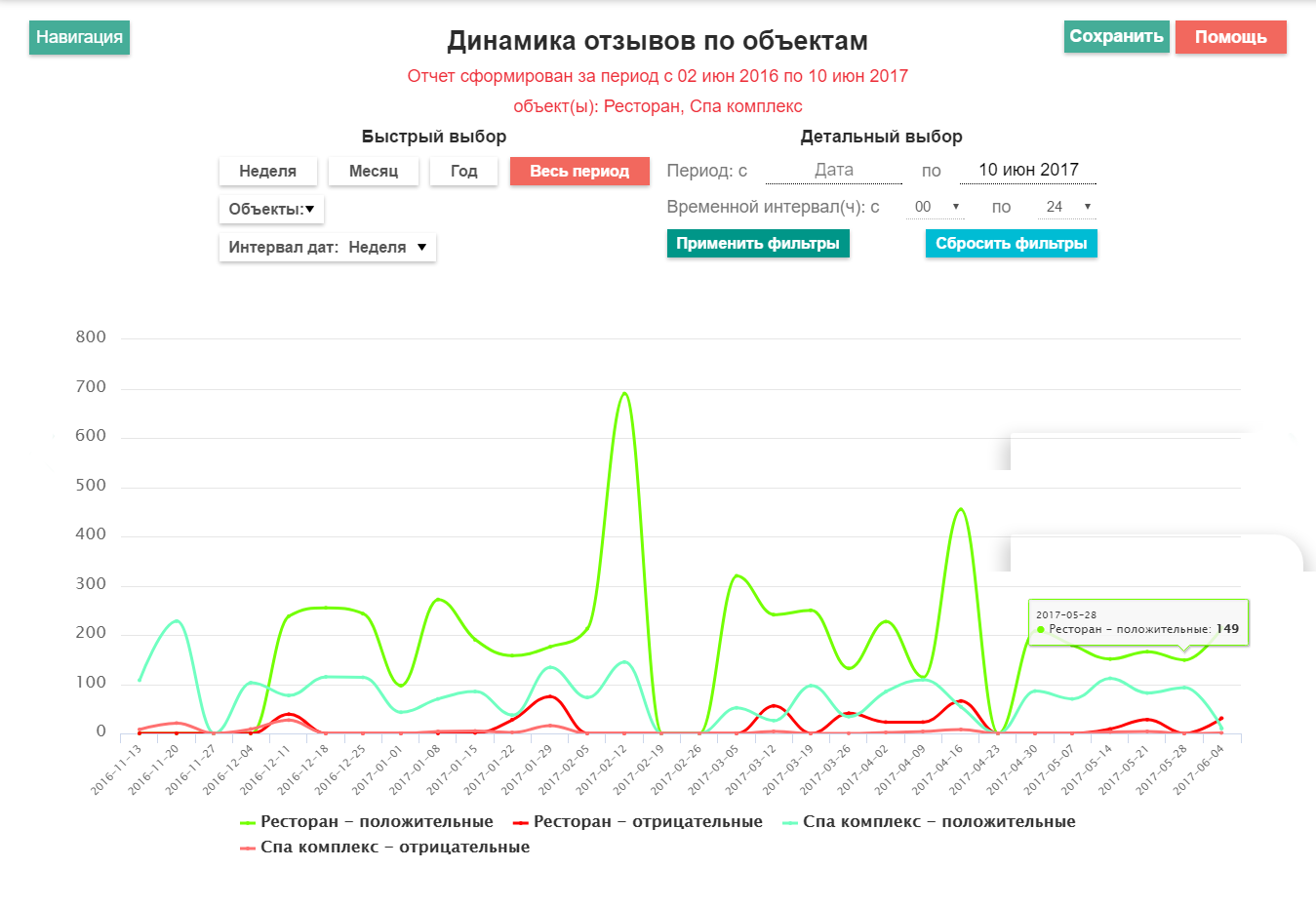Expand the Объекты dropdown
This screenshot has height=908, width=1316.
271,209
